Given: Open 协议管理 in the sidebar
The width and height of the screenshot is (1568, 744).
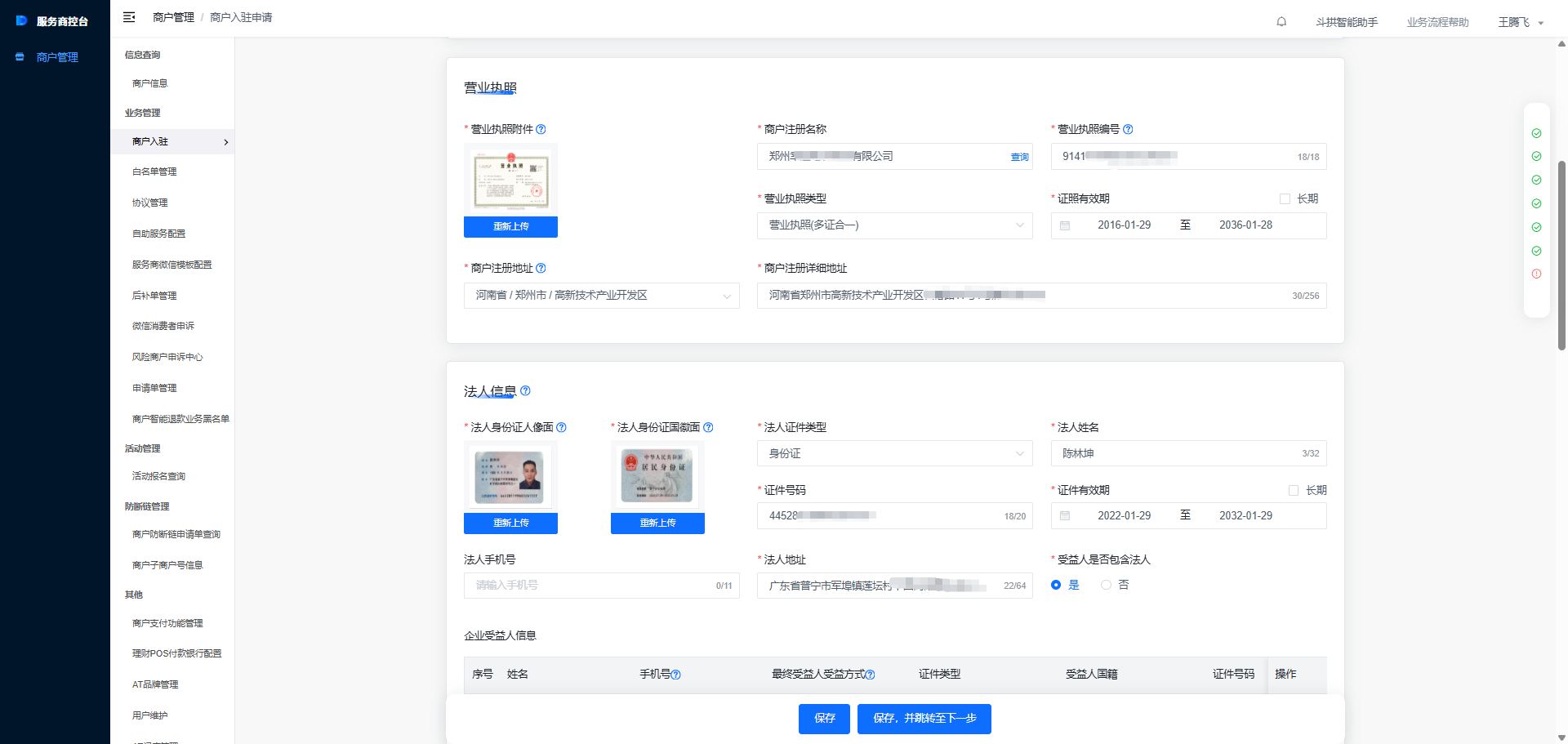Looking at the screenshot, I should 149,203.
